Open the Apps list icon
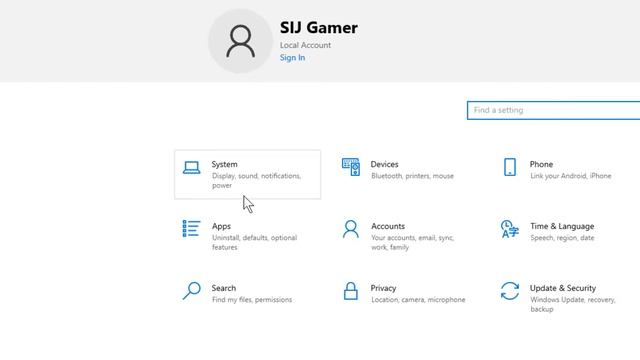 (x=191, y=229)
